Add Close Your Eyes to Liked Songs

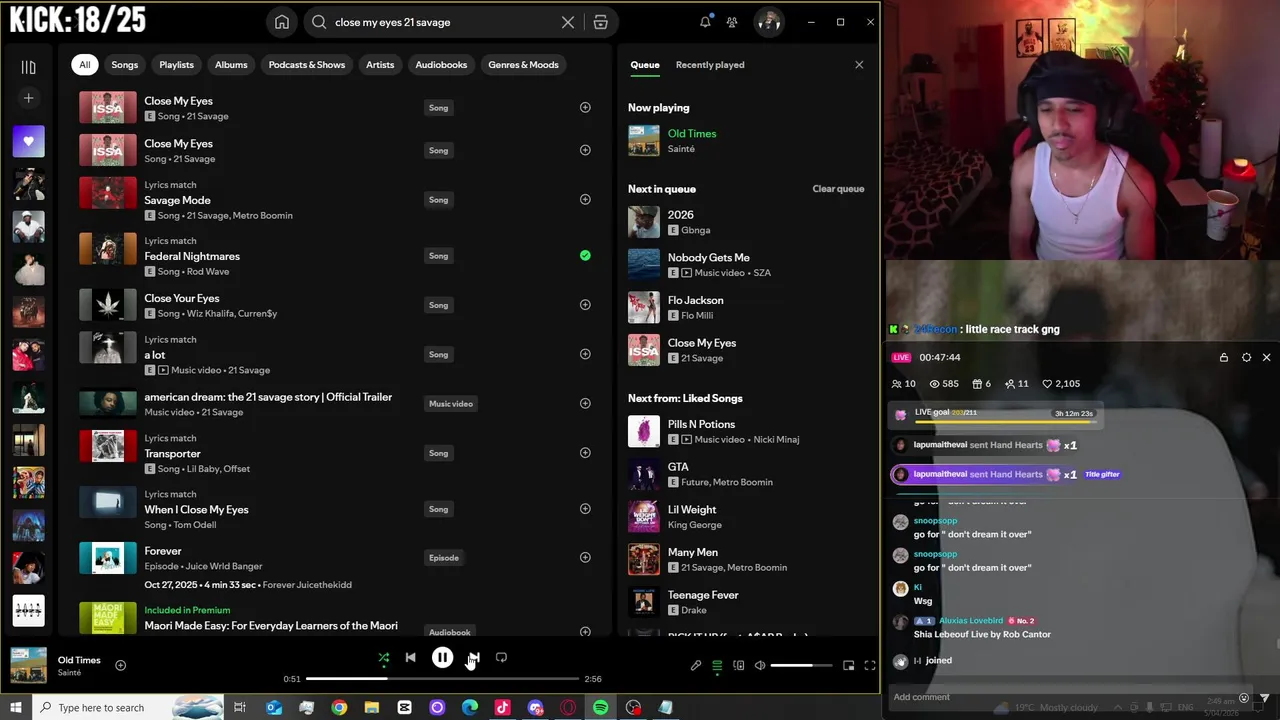pos(585,304)
